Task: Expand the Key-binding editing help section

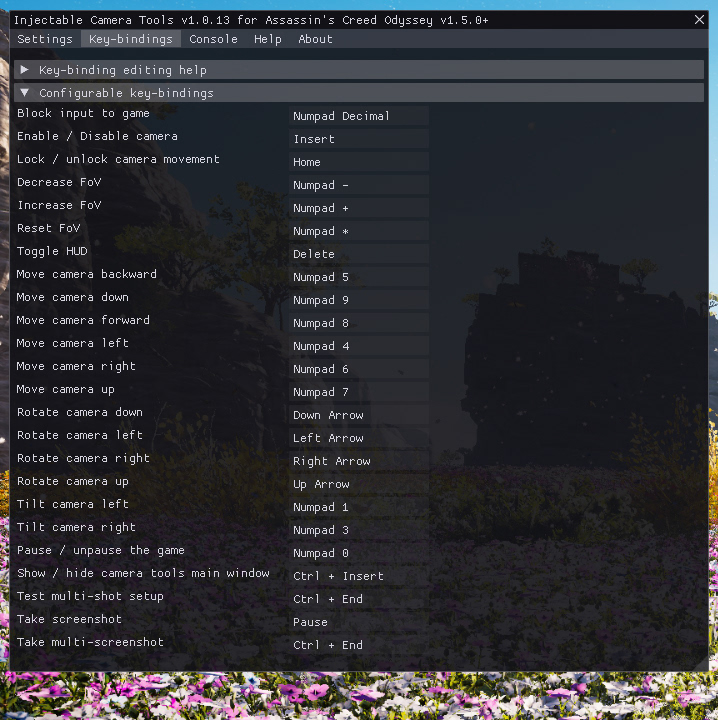Action: point(359,70)
